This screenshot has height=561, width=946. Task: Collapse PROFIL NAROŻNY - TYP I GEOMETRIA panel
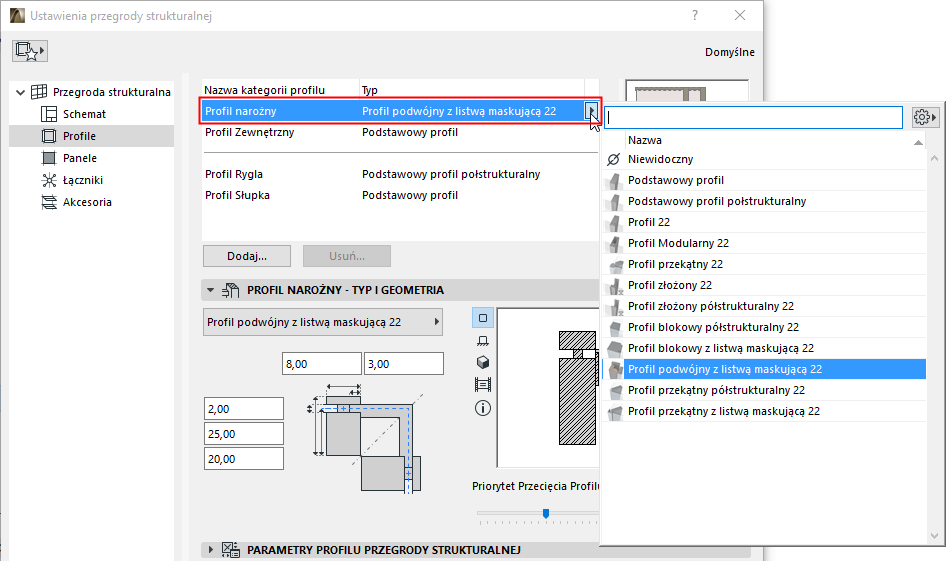coord(210,290)
